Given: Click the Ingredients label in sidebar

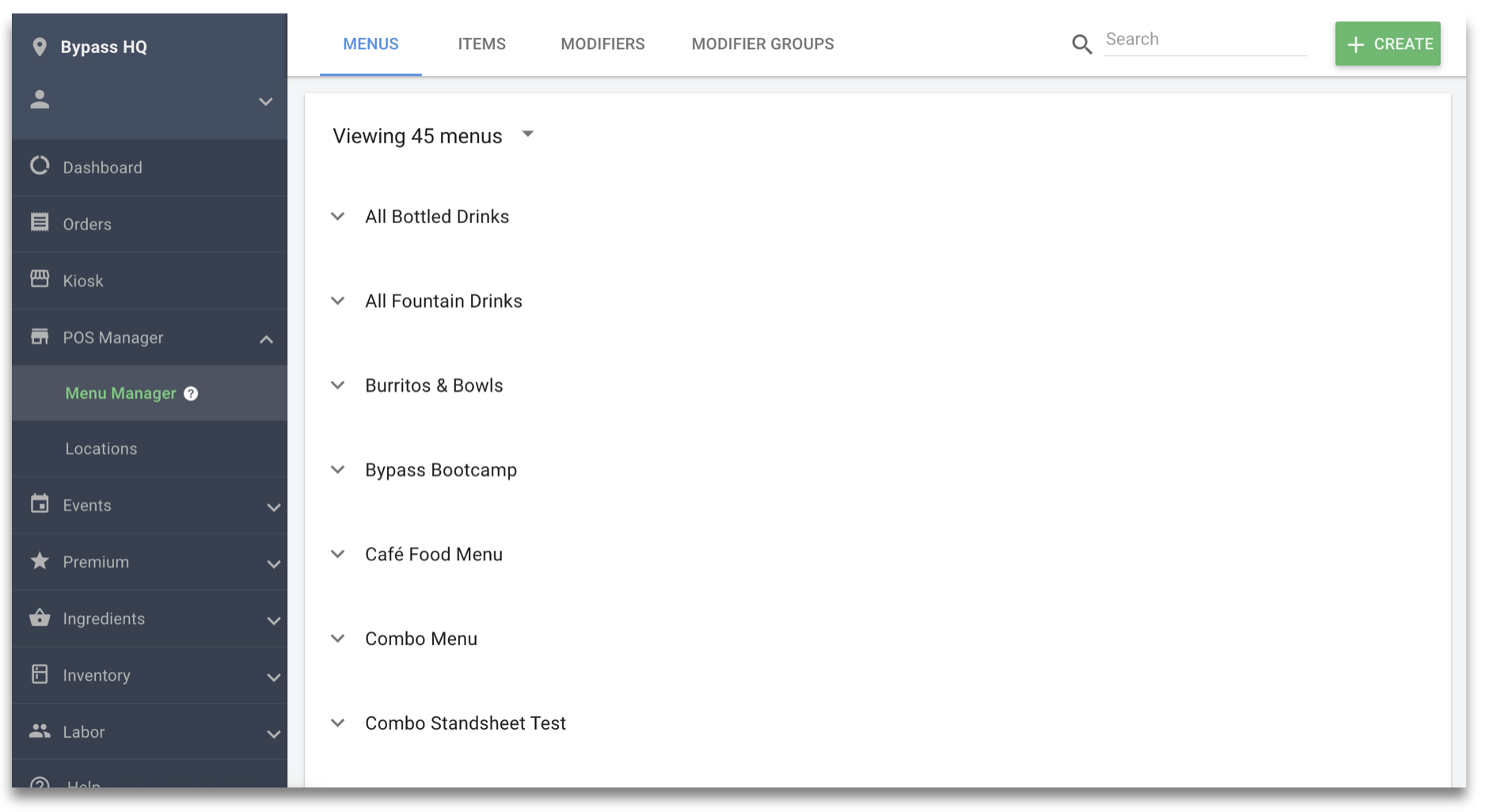Looking at the screenshot, I should point(104,619).
